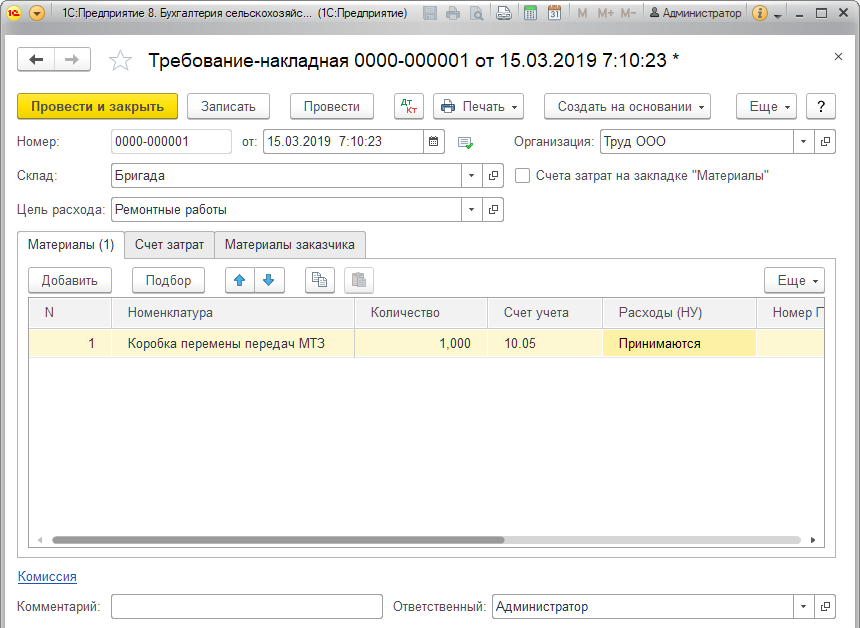Open the Создать на основании dropdown

click(627, 106)
